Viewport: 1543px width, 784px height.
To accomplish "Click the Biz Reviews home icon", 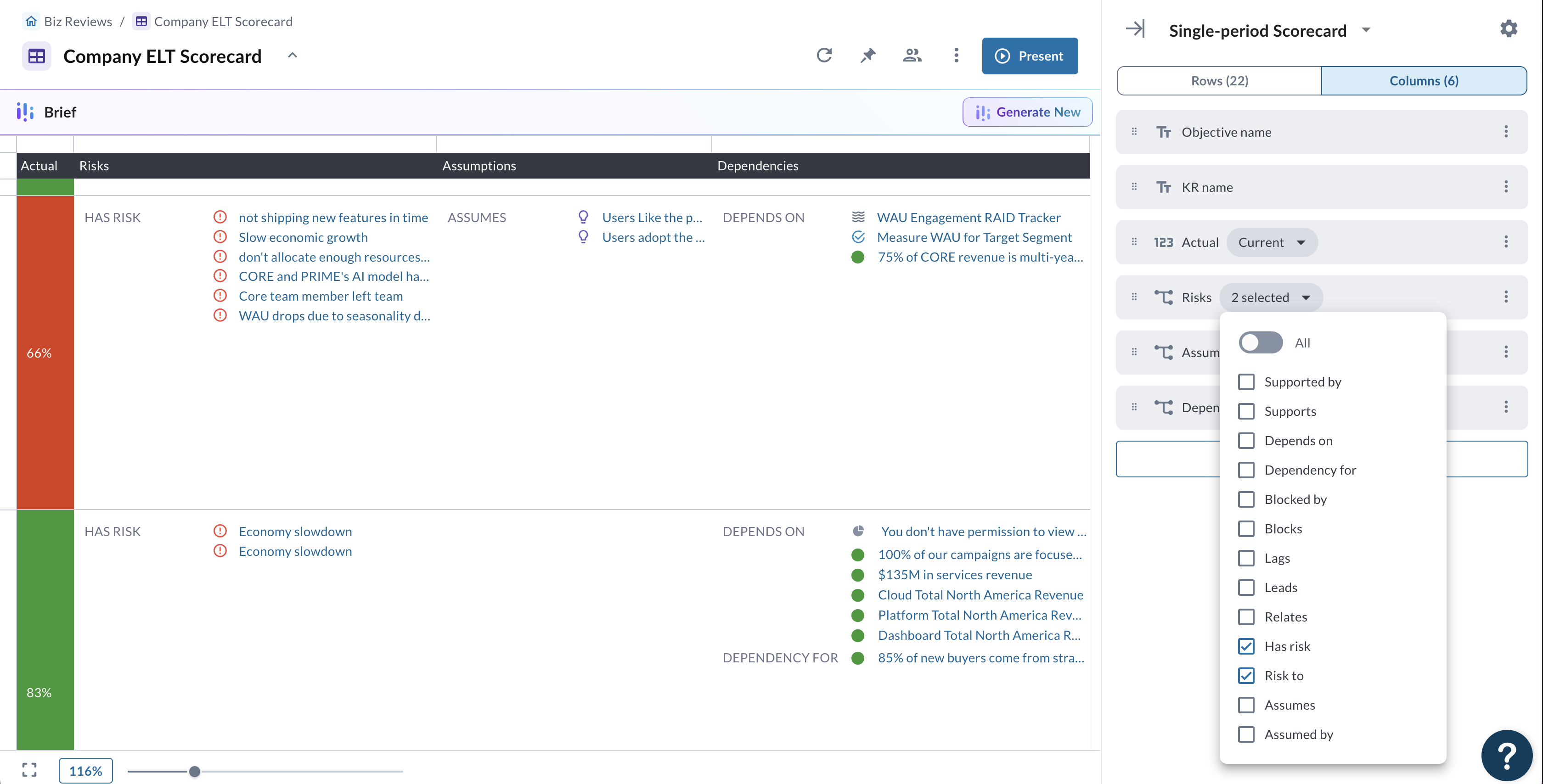I will [31, 22].
